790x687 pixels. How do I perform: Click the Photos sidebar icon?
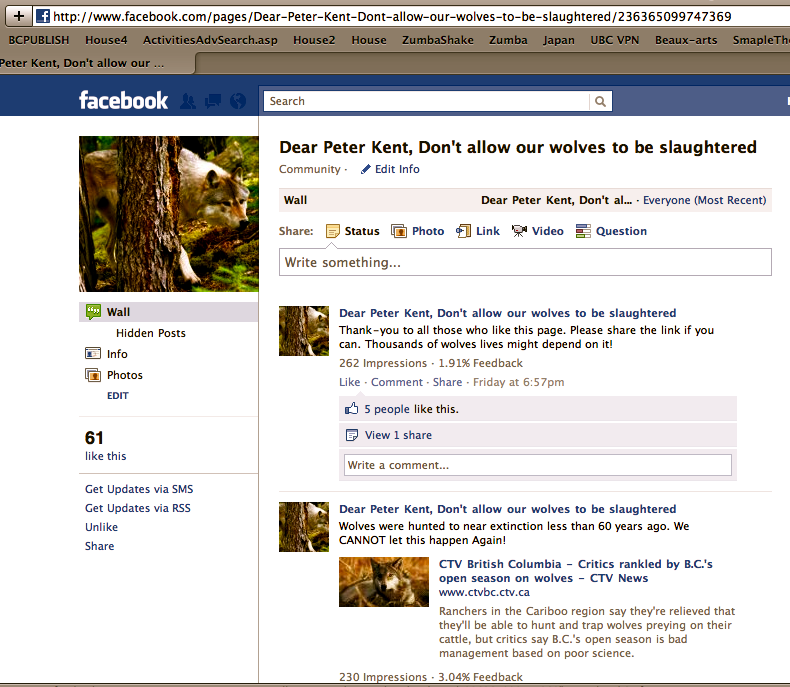(93, 375)
